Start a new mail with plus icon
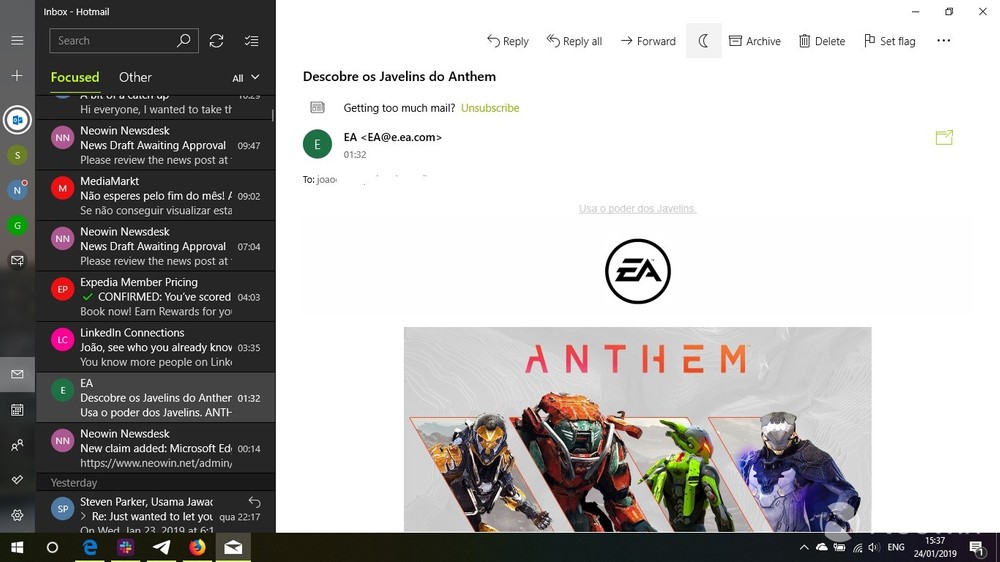Image resolution: width=1000 pixels, height=562 pixels. 17,75
